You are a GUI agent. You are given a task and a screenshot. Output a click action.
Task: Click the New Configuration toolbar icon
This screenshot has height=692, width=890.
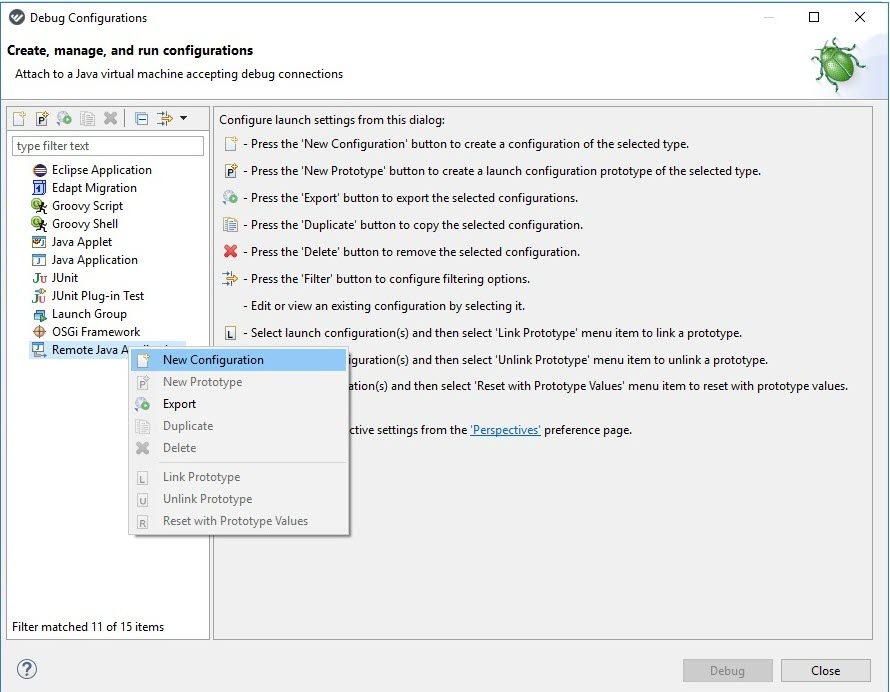point(19,118)
